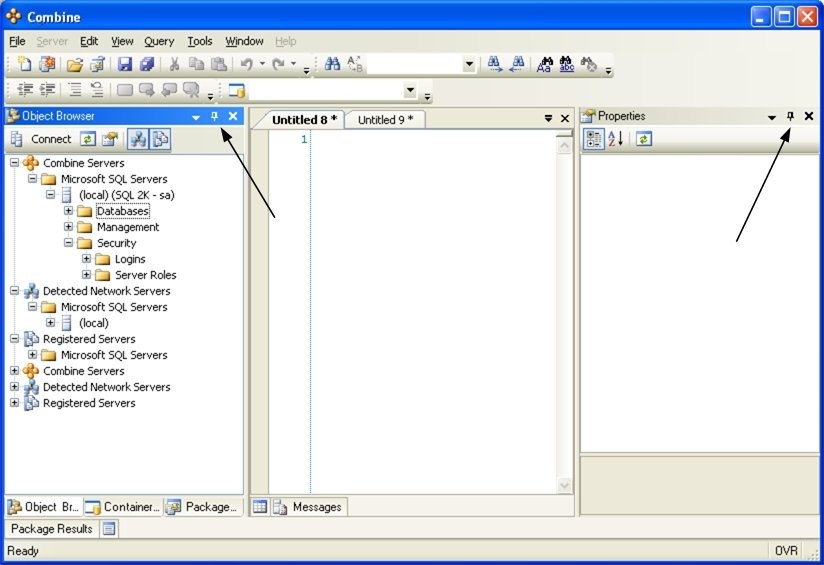Click the Save icon in the toolbar
824x565 pixels.
pyautogui.click(x=125, y=65)
